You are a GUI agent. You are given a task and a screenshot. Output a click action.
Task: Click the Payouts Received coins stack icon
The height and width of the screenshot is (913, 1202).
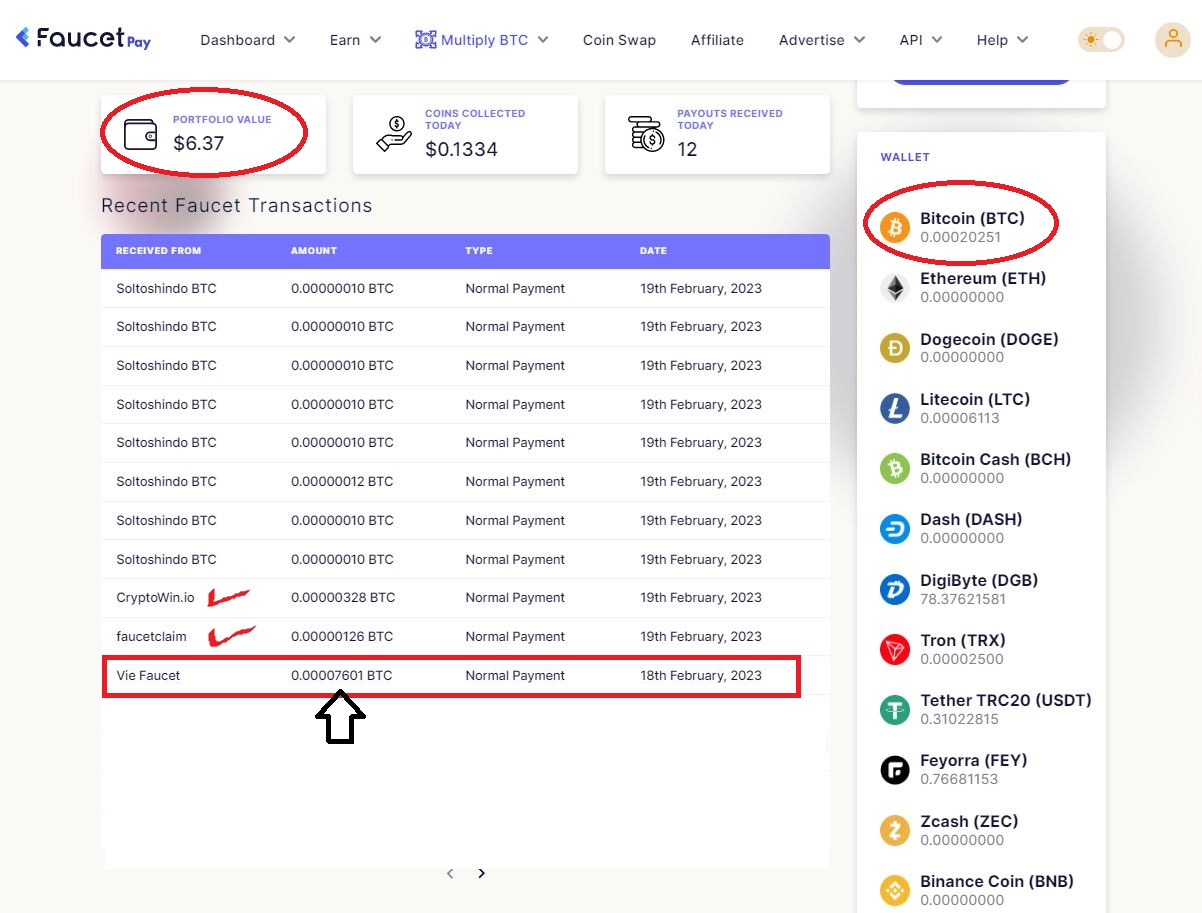pos(647,134)
